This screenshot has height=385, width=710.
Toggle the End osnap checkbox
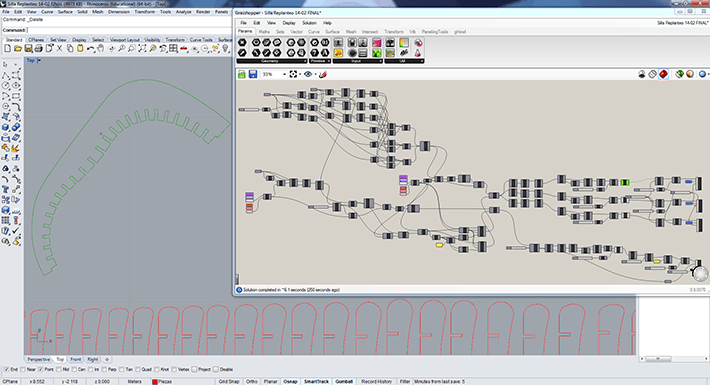tap(6, 370)
